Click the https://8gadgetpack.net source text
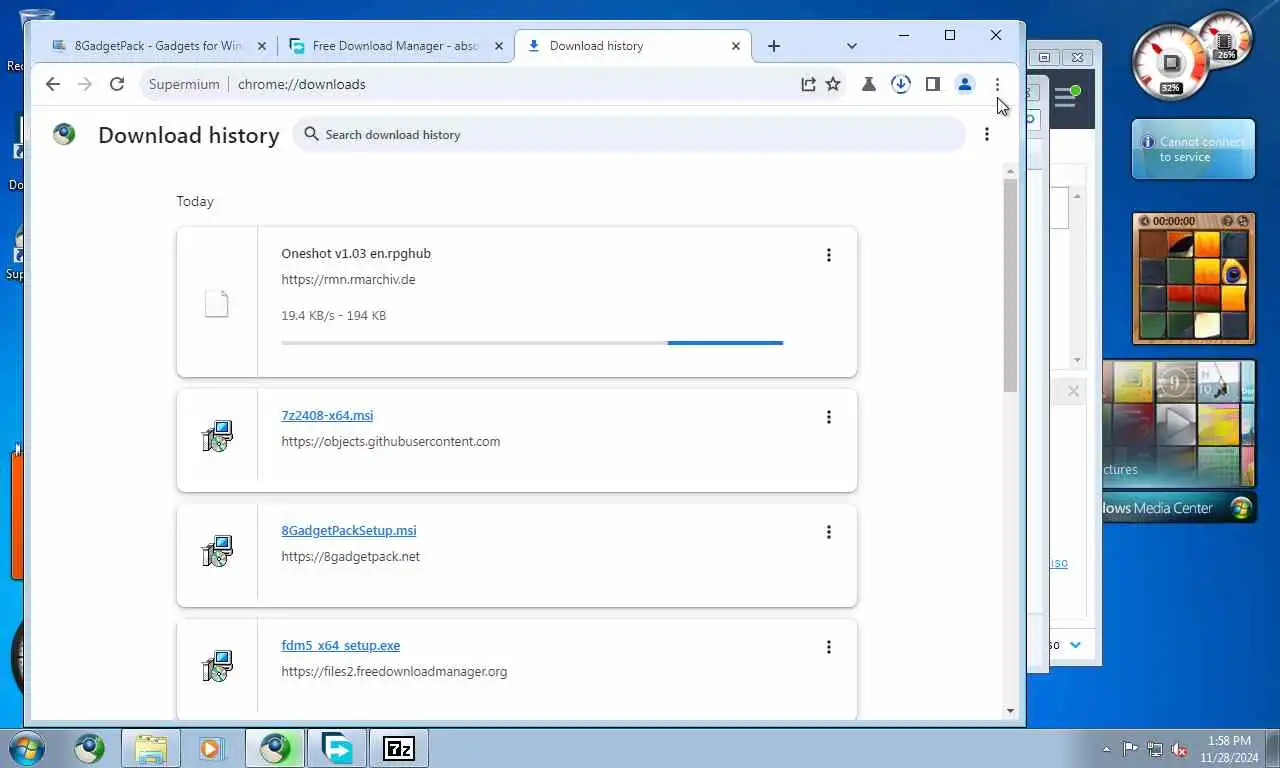Viewport: 1280px width, 768px height. point(351,556)
